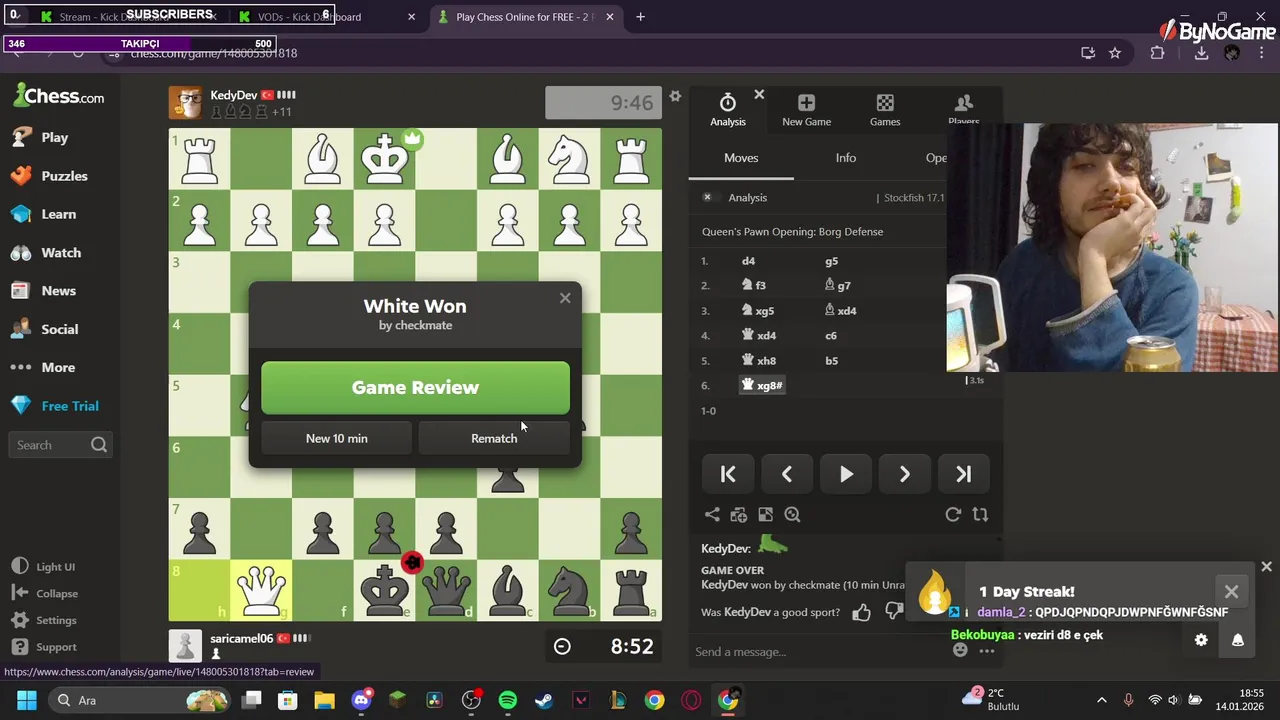Select final move Qxg8# in move list
Image resolution: width=1280 pixels, height=720 pixels.
pos(762,385)
